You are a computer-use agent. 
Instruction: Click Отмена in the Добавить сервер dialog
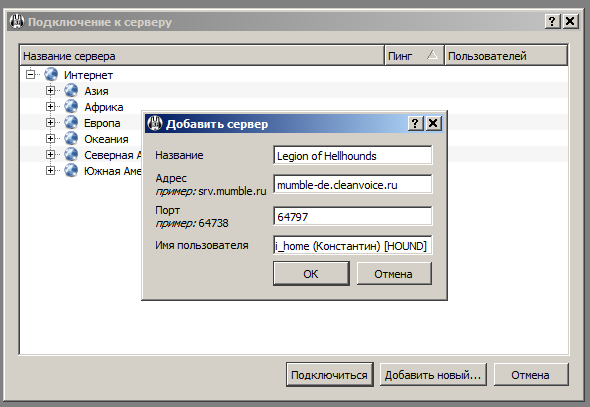(x=394, y=274)
